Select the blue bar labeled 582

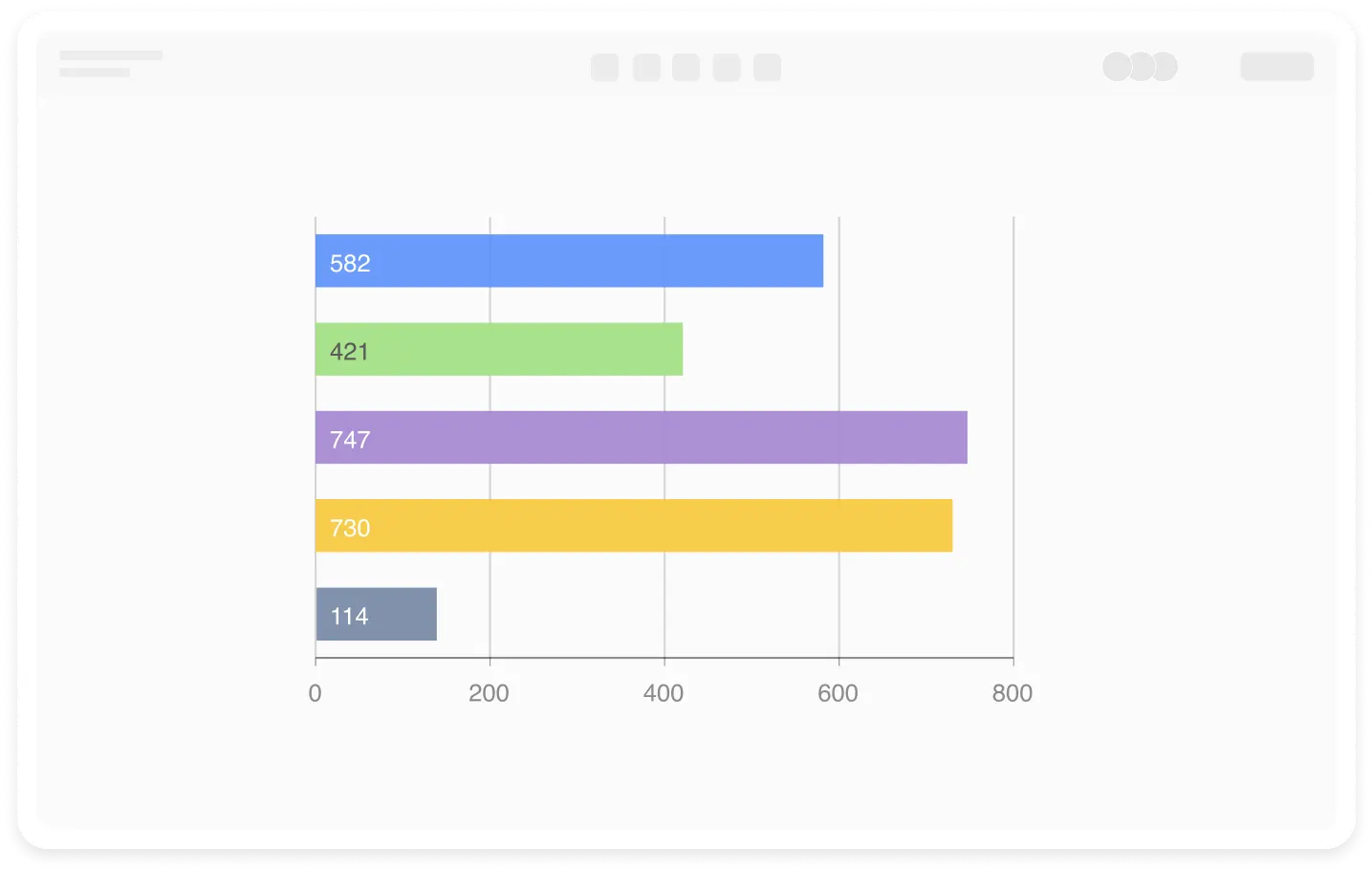tap(569, 261)
